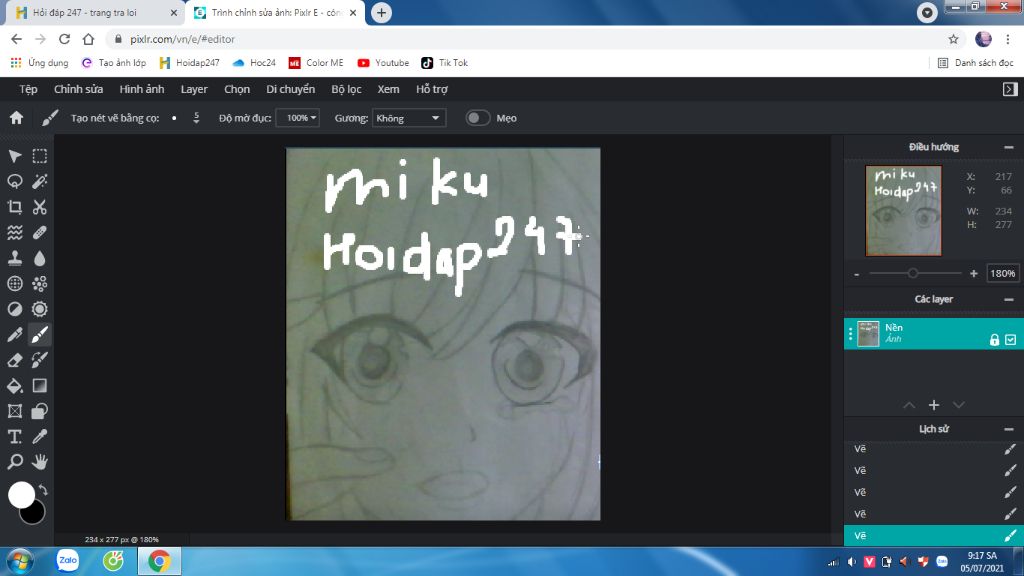
Task: Select the Hand pan tool
Action: click(40, 462)
